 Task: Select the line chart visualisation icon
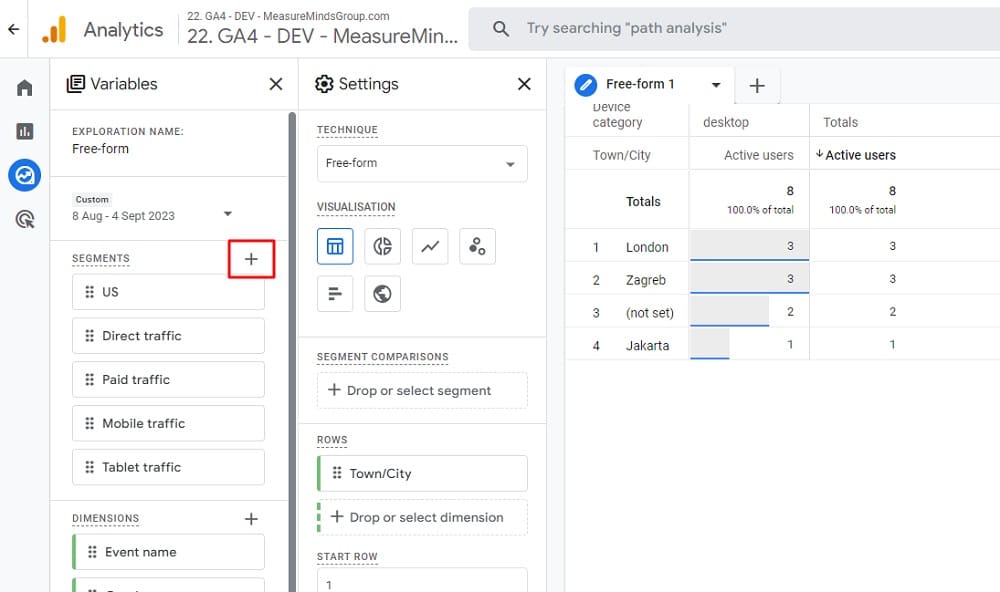pyautogui.click(x=430, y=246)
